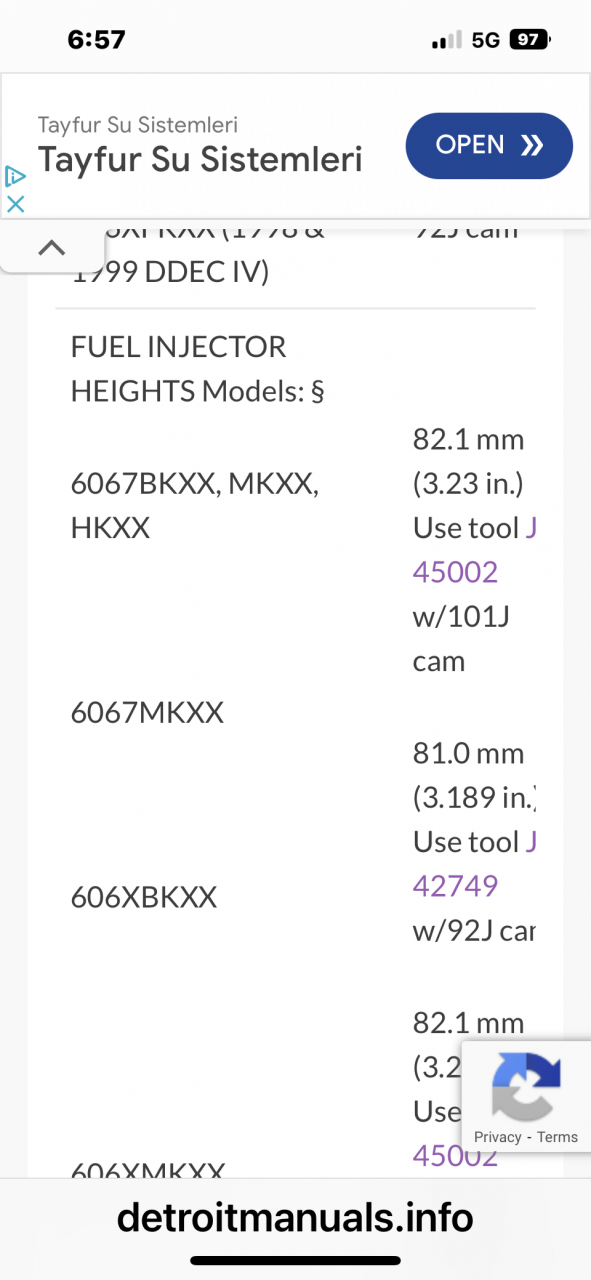The height and width of the screenshot is (1280, 591).
Task: Collapse the ad using the up chevron
Action: [x=51, y=247]
